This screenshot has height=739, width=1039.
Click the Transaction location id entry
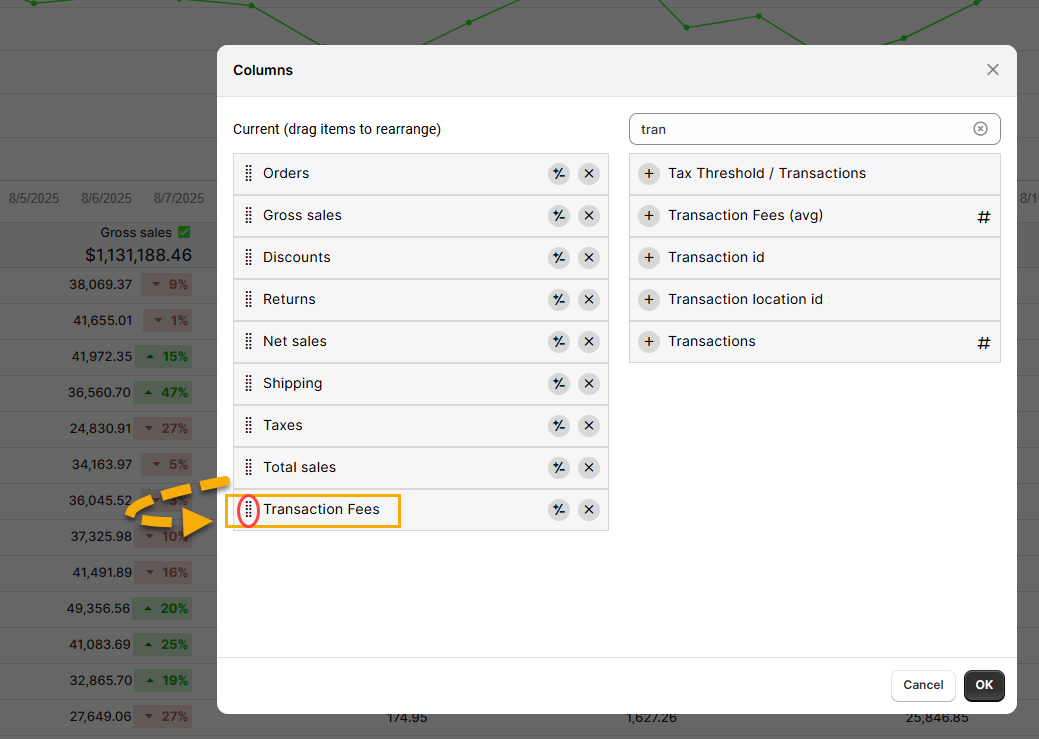click(x=745, y=300)
